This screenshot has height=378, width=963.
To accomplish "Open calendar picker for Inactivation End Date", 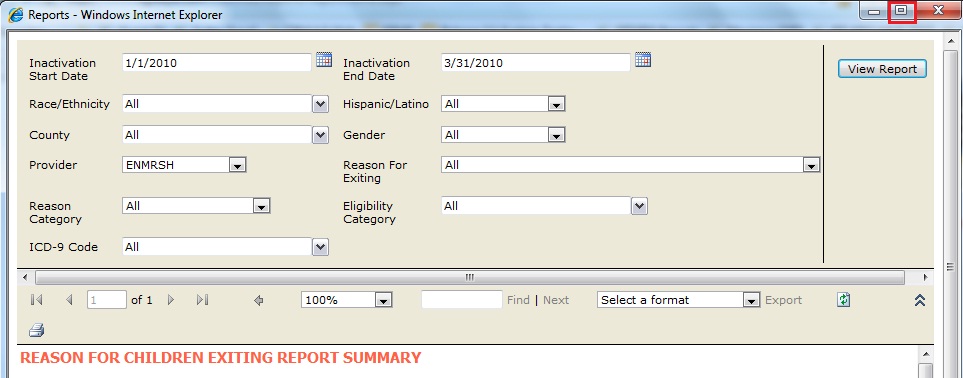I will coord(643,60).
